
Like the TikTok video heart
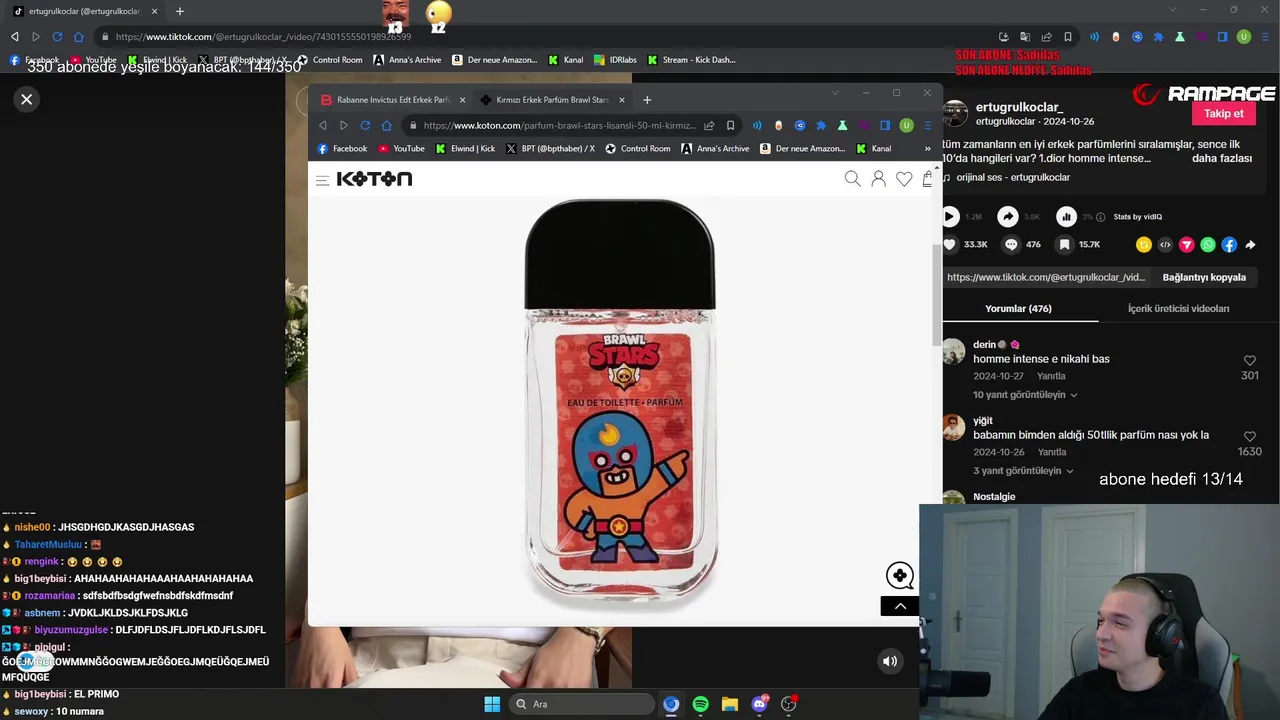[950, 244]
